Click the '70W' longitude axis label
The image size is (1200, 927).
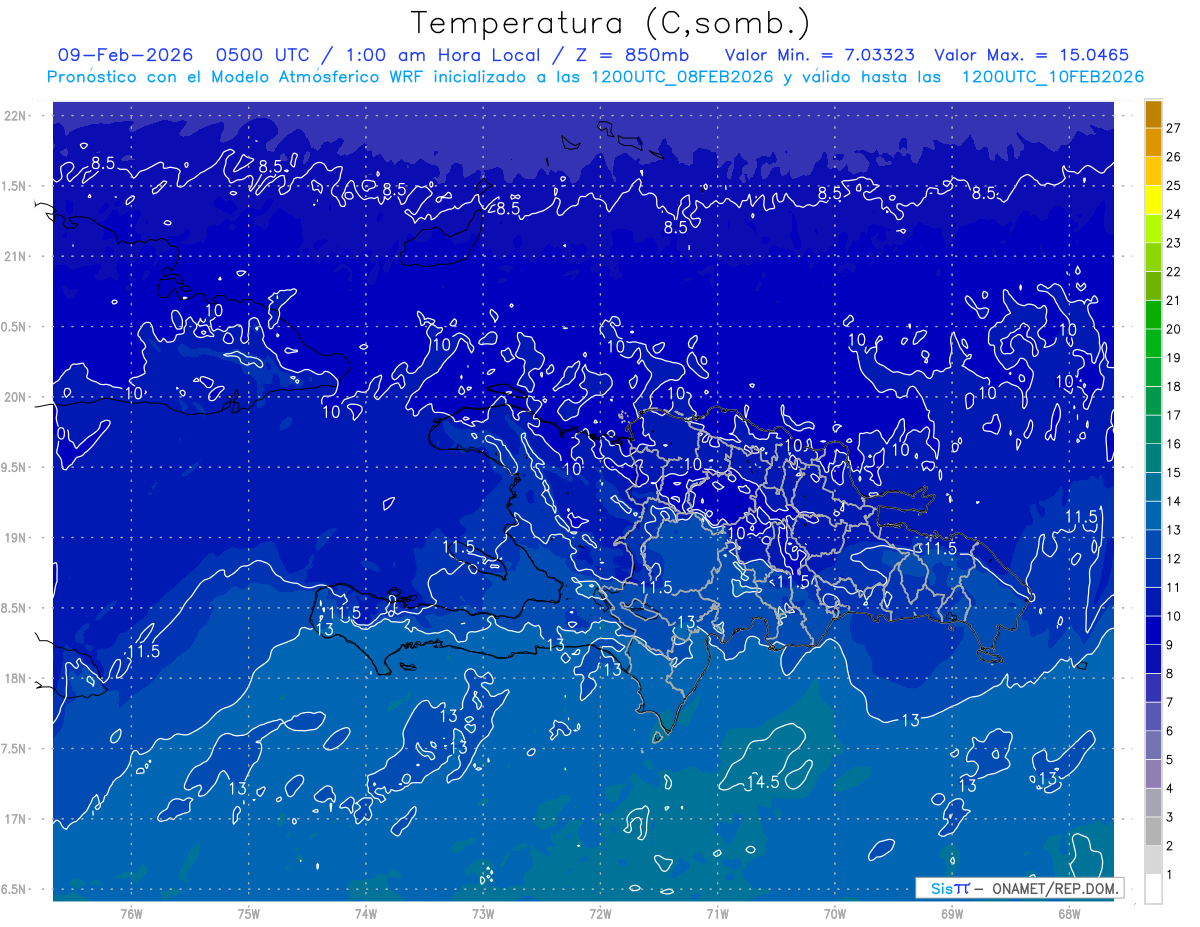pos(835,913)
